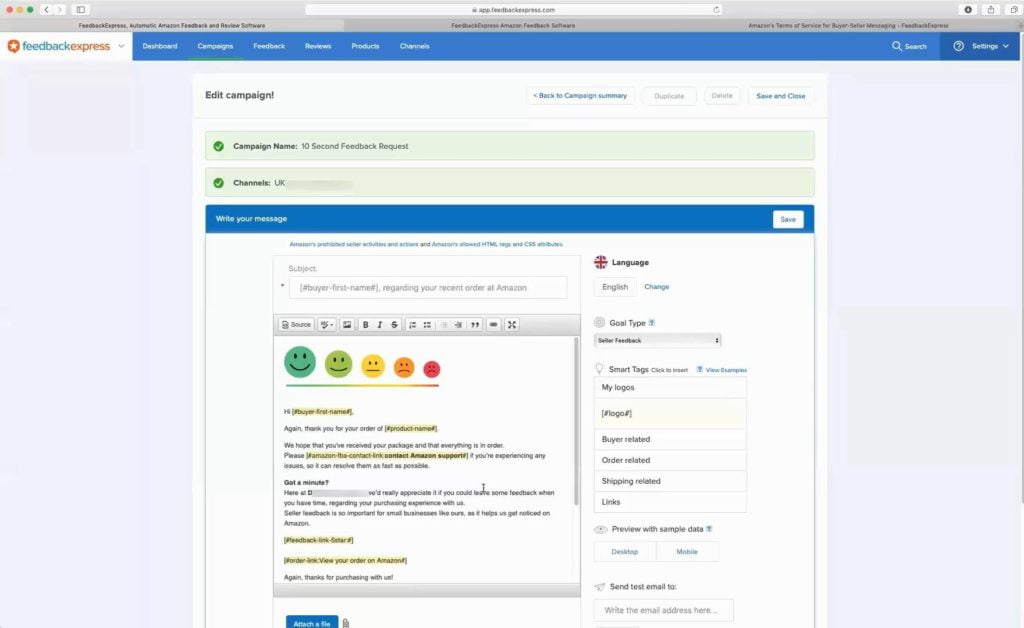Open the Reviews tab

[x=318, y=46]
